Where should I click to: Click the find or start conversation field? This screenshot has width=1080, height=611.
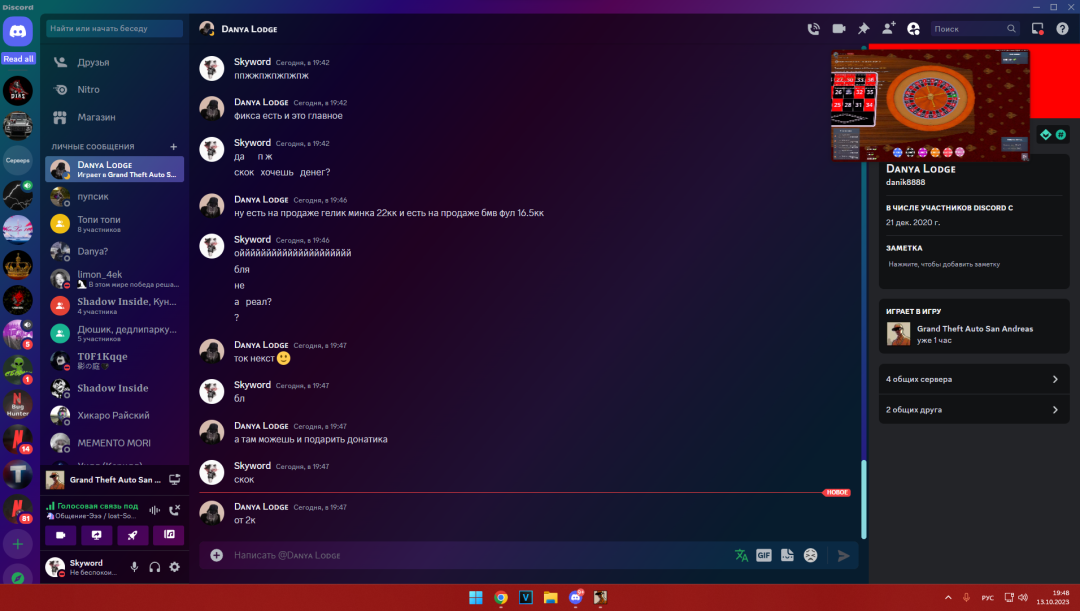[x=114, y=28]
